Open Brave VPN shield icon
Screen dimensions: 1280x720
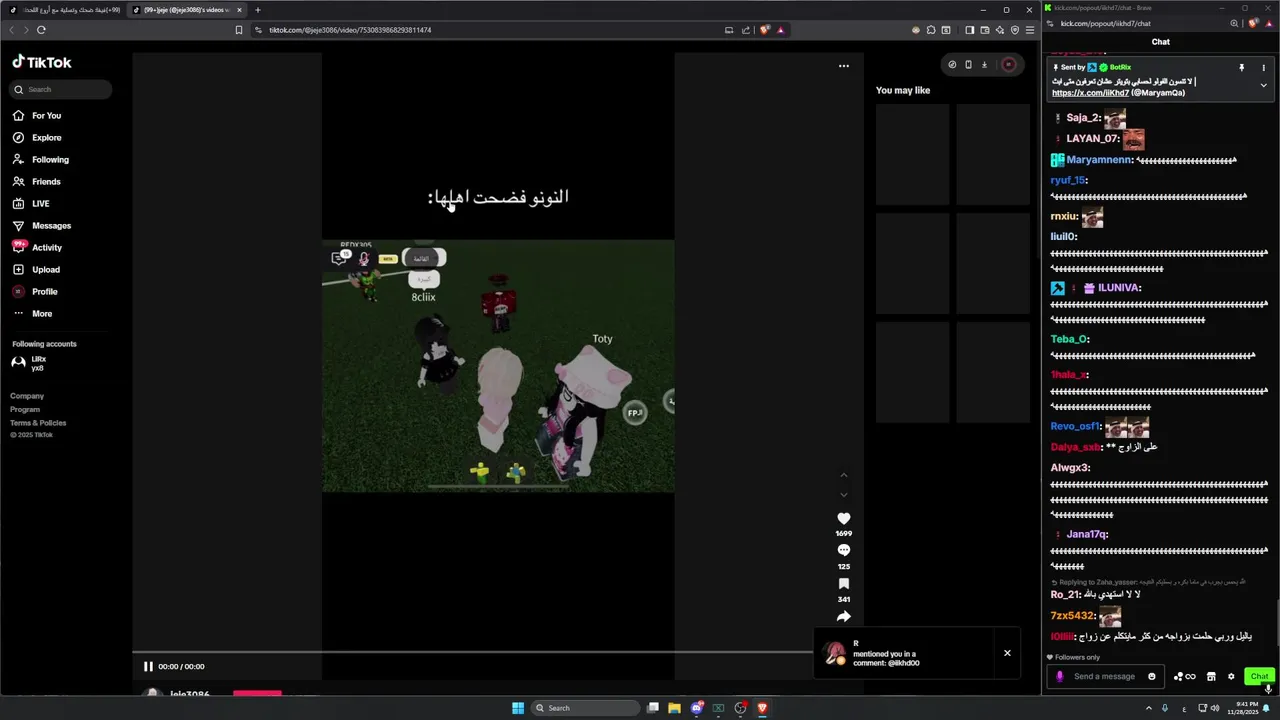coord(1015,30)
